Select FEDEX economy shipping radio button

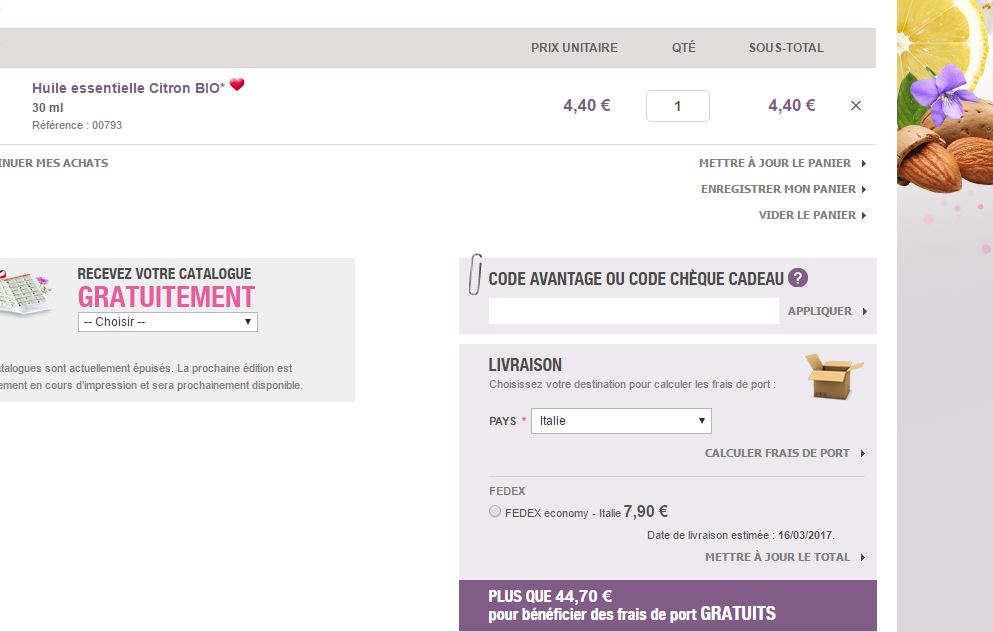point(495,512)
